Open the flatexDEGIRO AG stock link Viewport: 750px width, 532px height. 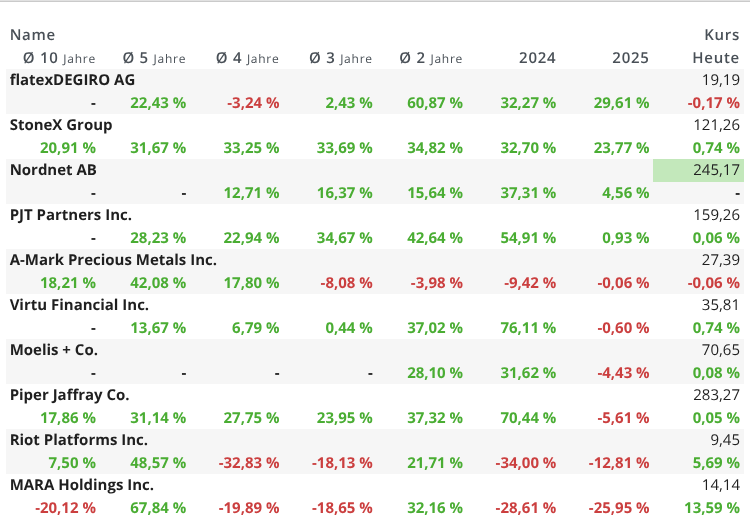tap(72, 80)
